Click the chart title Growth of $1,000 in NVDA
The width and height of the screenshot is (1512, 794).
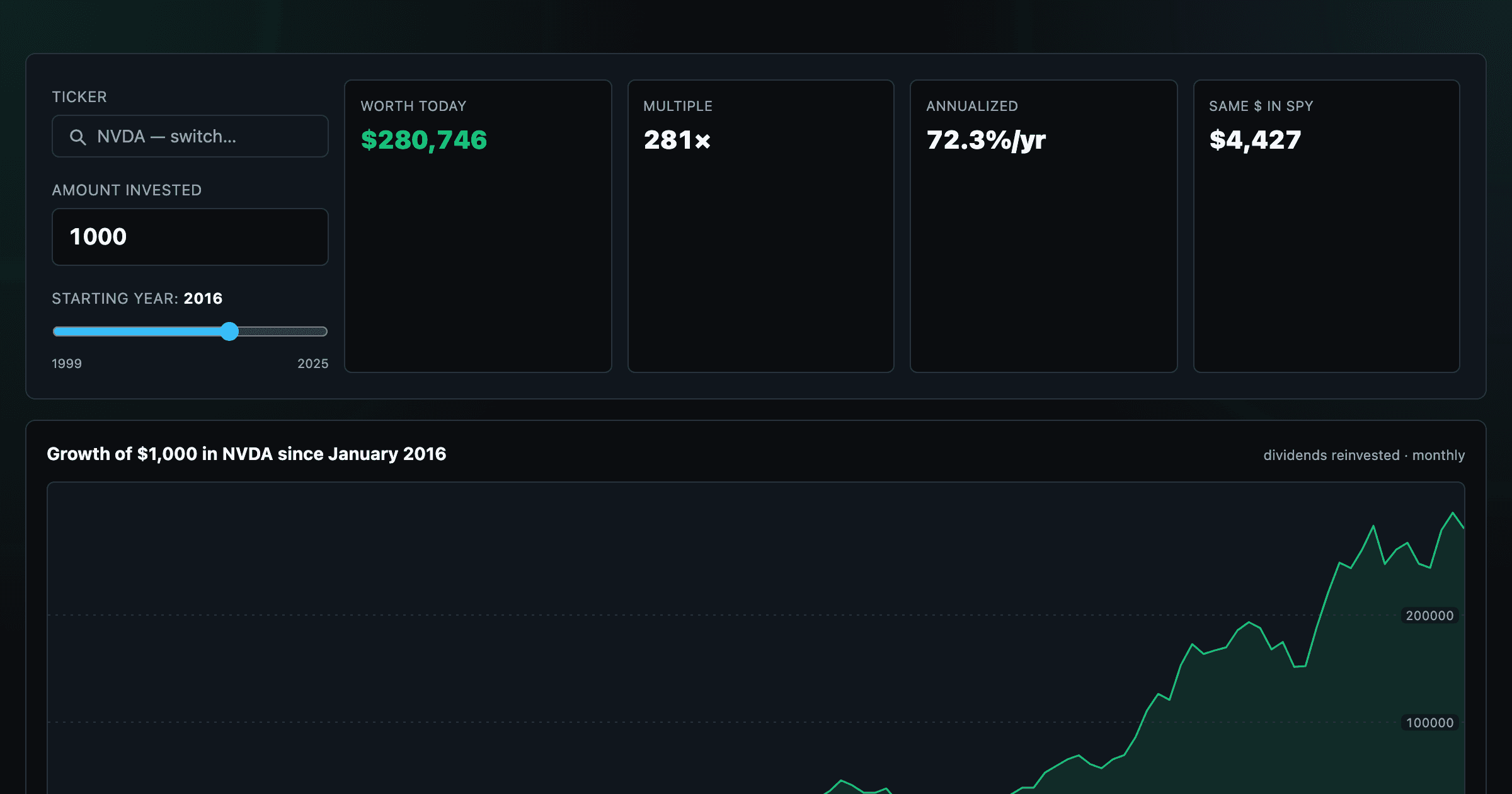point(246,454)
